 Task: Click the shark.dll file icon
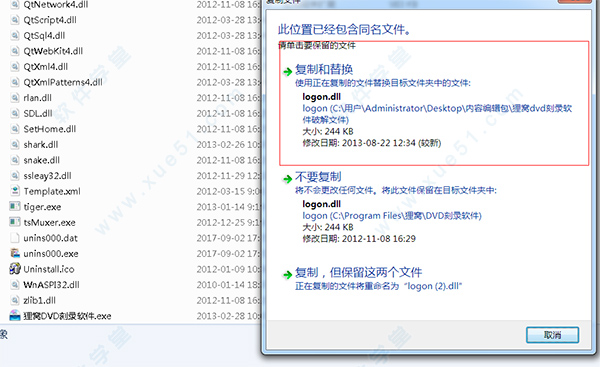coord(15,145)
